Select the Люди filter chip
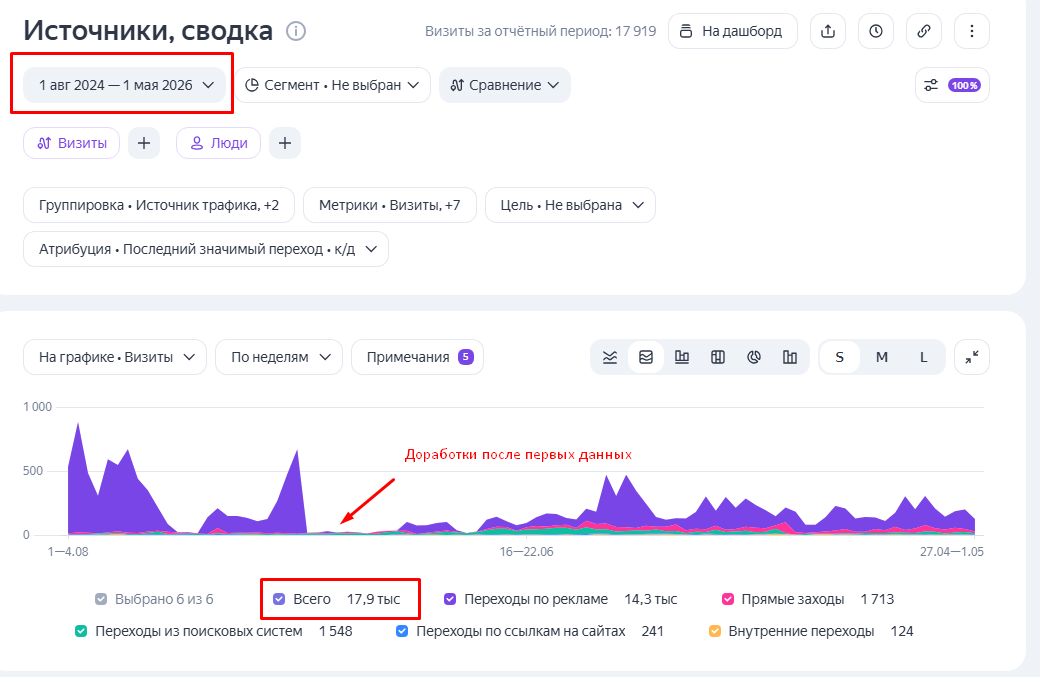This screenshot has width=1040, height=677. pos(218,143)
